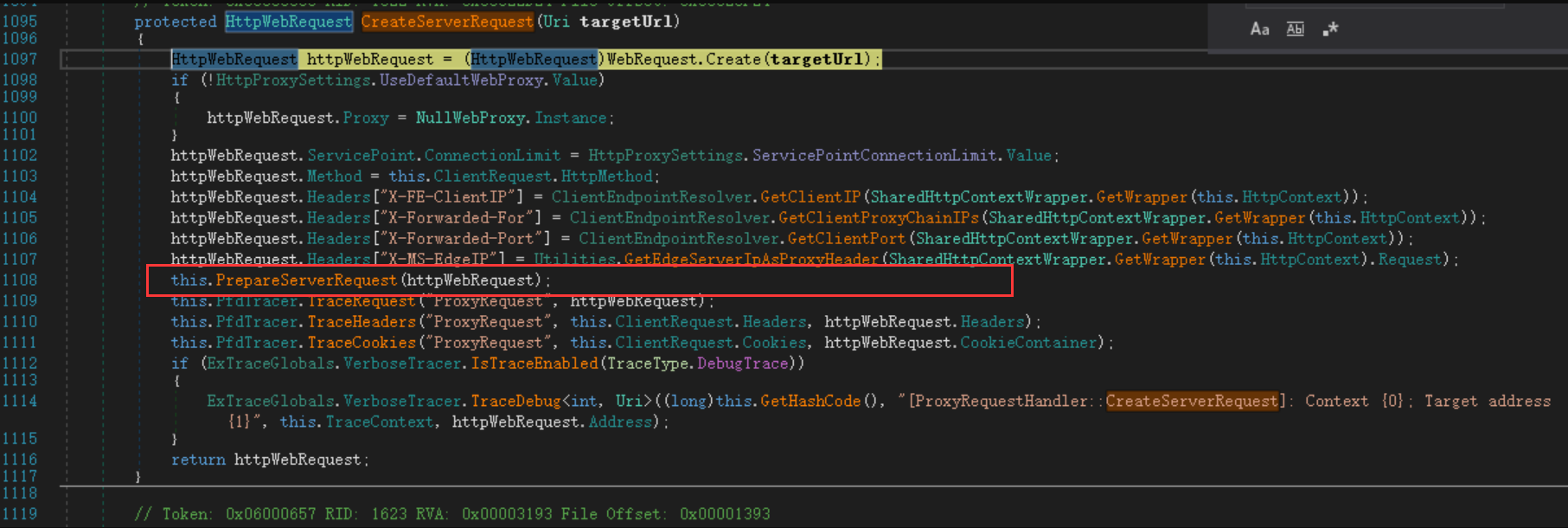Click the Uri parameter type in the signature
Viewport: 1568px width, 528px height.
(556, 22)
